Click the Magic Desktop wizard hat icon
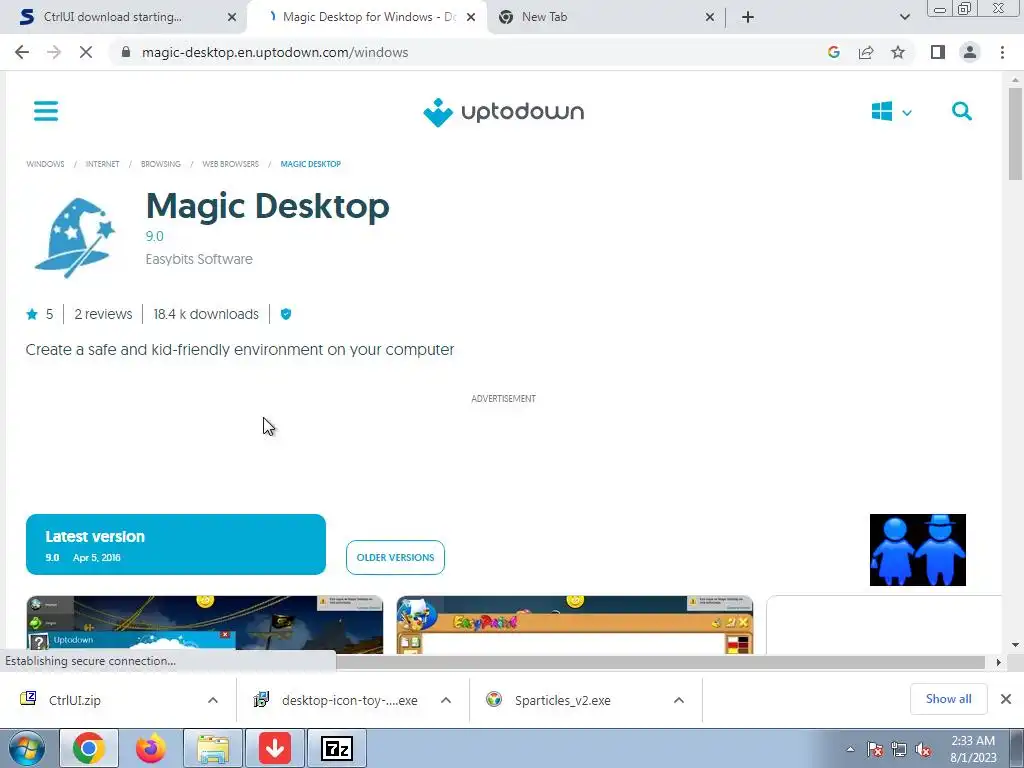 point(74,238)
